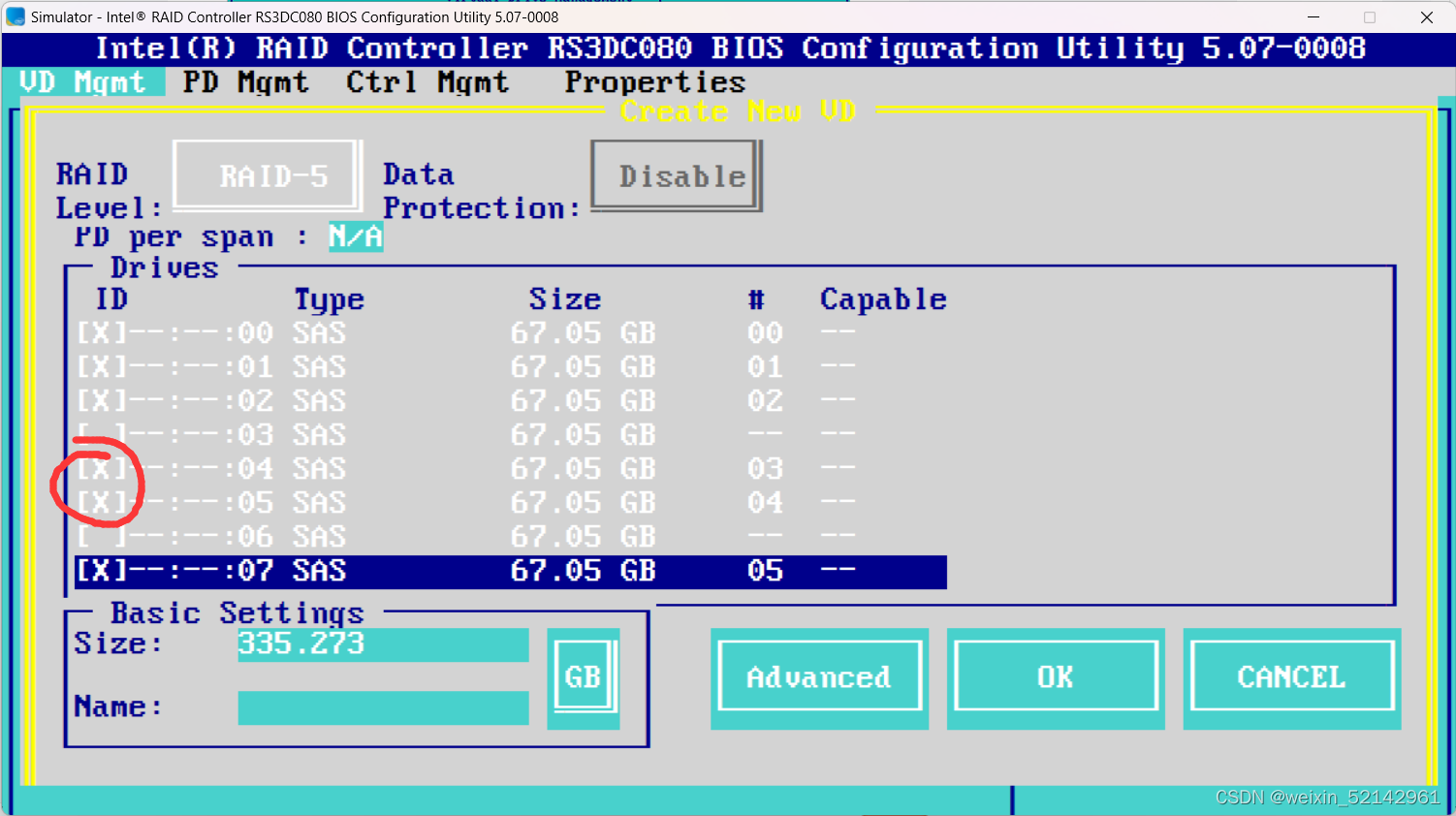Click the Size column header in Drives
1456x816 pixels.
pos(565,299)
